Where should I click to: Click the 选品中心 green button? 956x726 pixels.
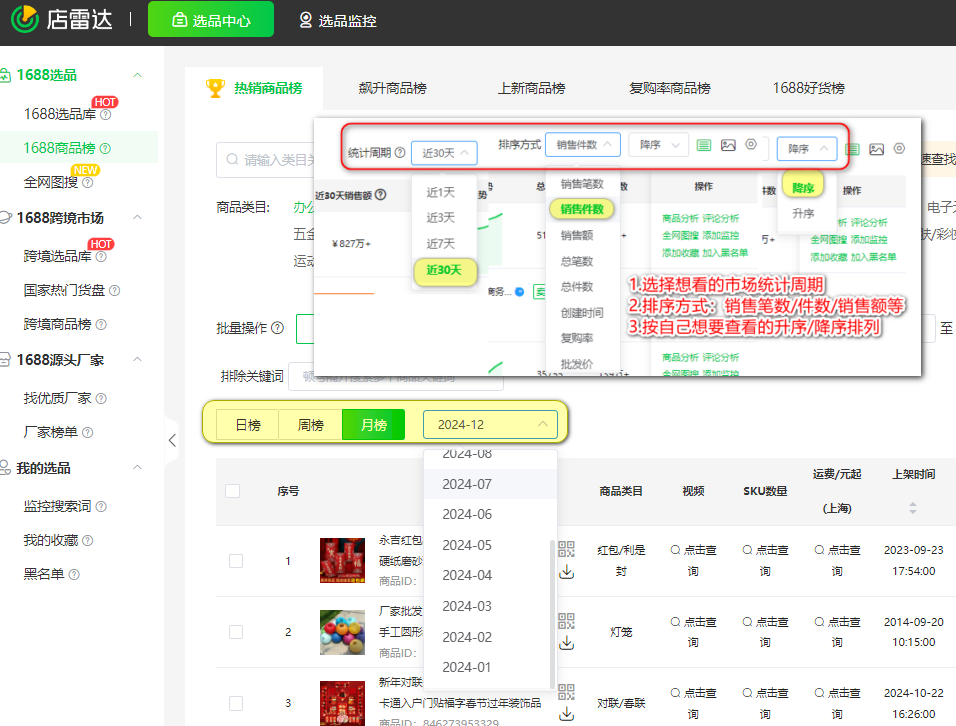pyautogui.click(x=210, y=19)
